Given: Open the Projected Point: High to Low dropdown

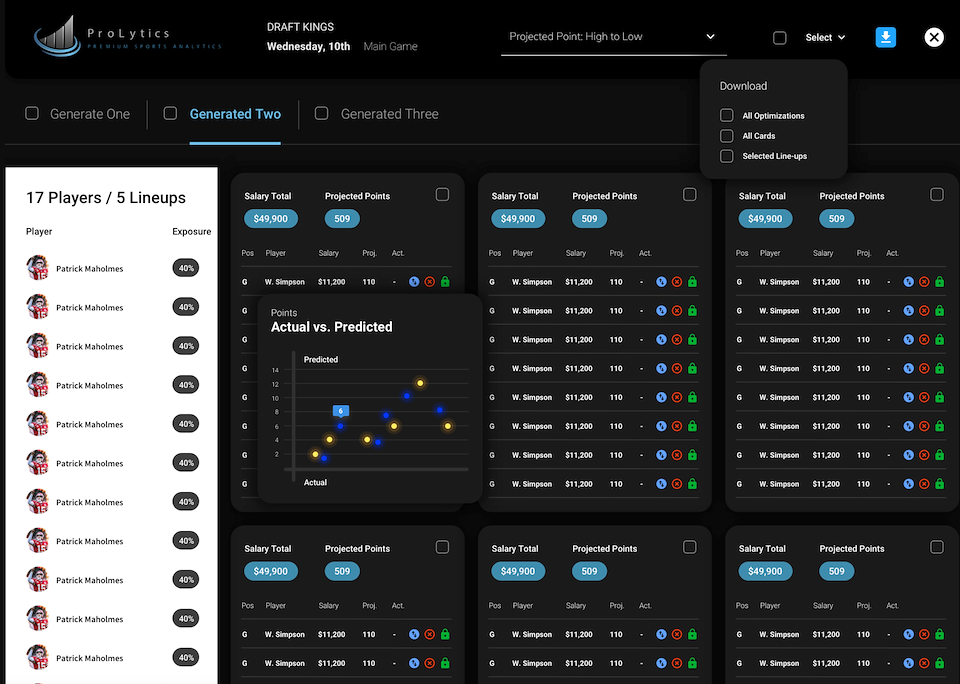Looking at the screenshot, I should pos(613,37).
